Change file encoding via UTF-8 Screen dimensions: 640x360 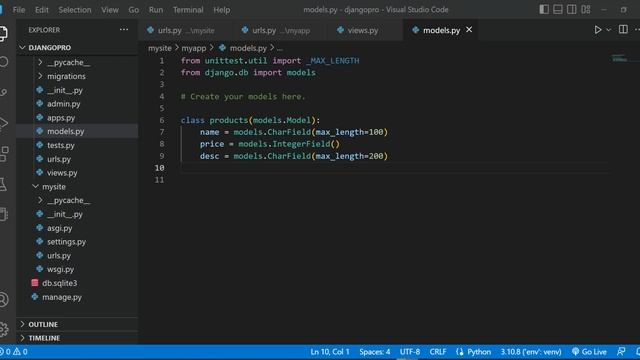[x=410, y=352]
